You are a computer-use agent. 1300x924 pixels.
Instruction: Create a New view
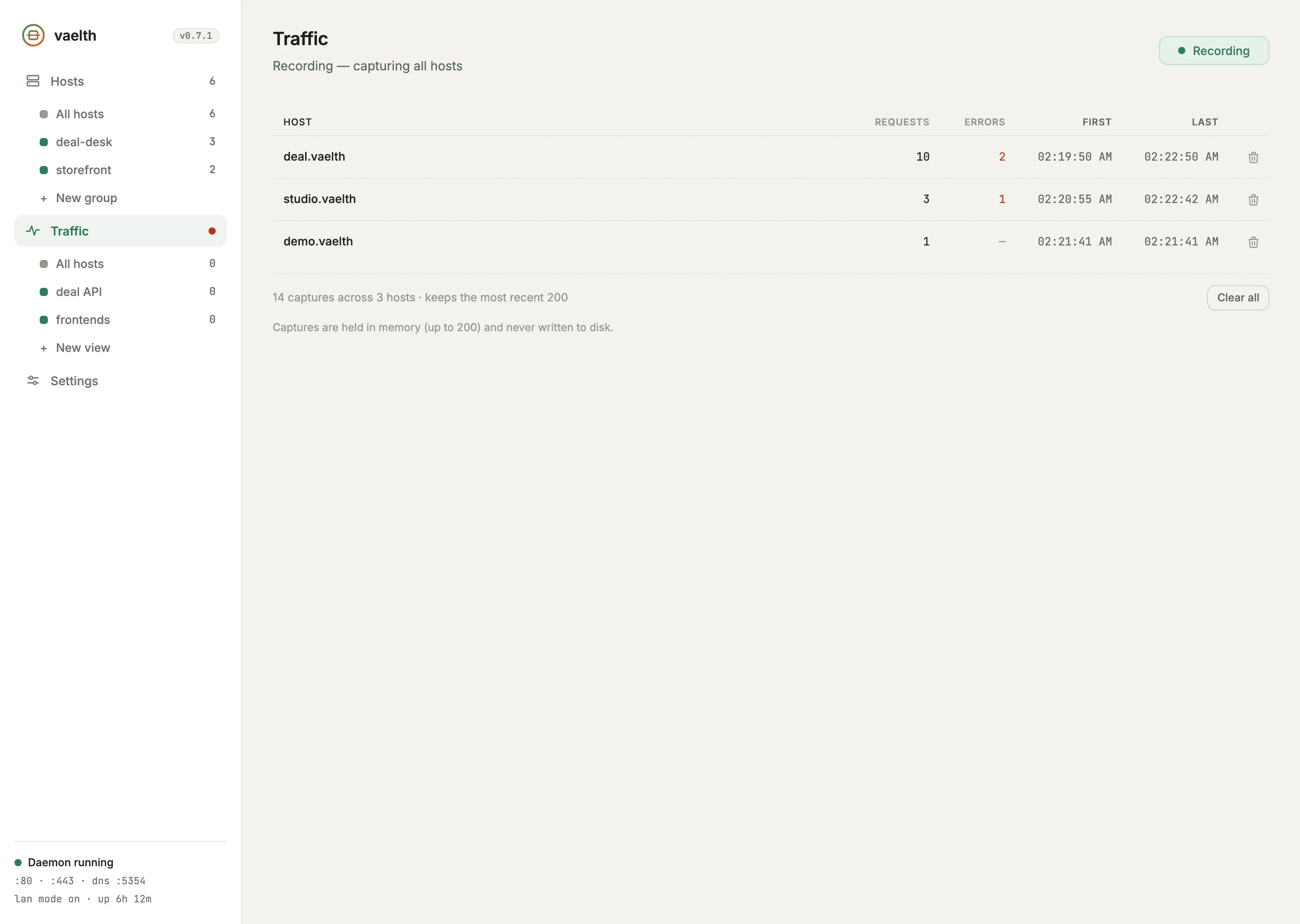[x=127, y=348]
